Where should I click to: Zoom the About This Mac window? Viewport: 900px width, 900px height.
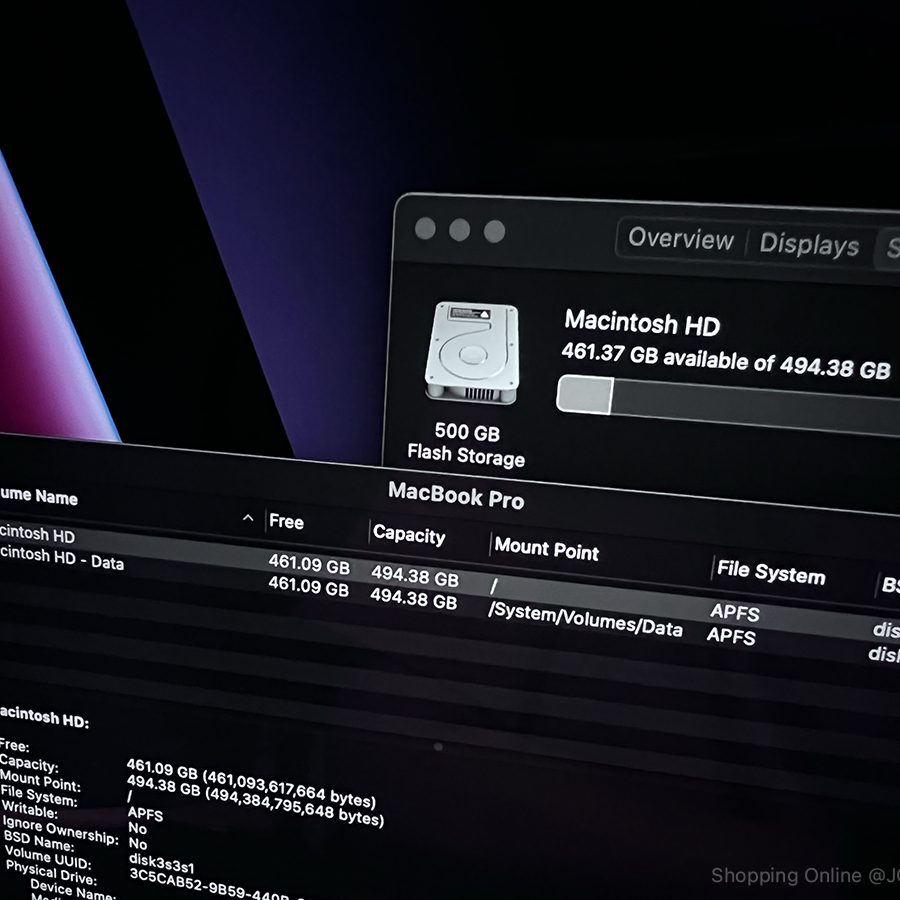tap(494, 232)
